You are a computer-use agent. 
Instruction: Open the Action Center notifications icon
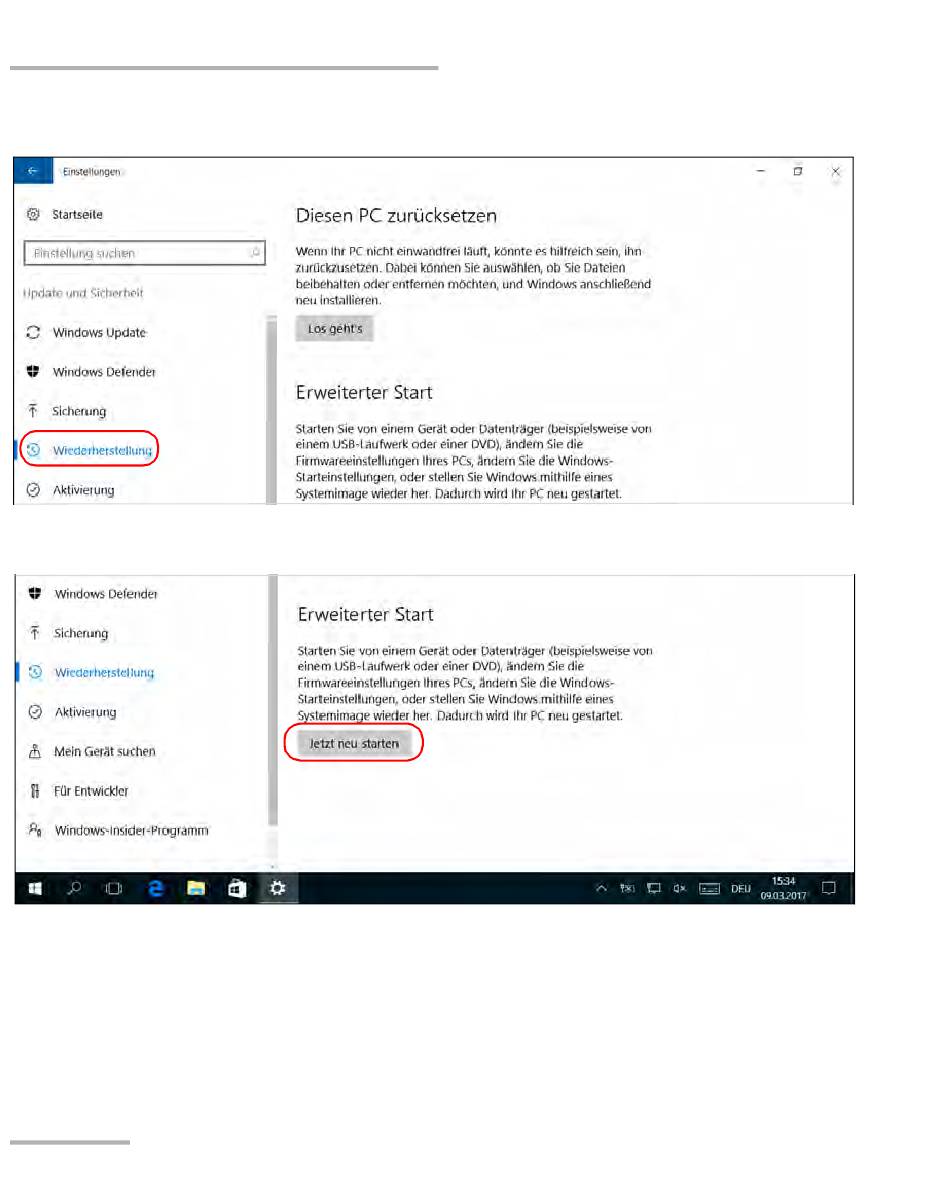point(828,888)
